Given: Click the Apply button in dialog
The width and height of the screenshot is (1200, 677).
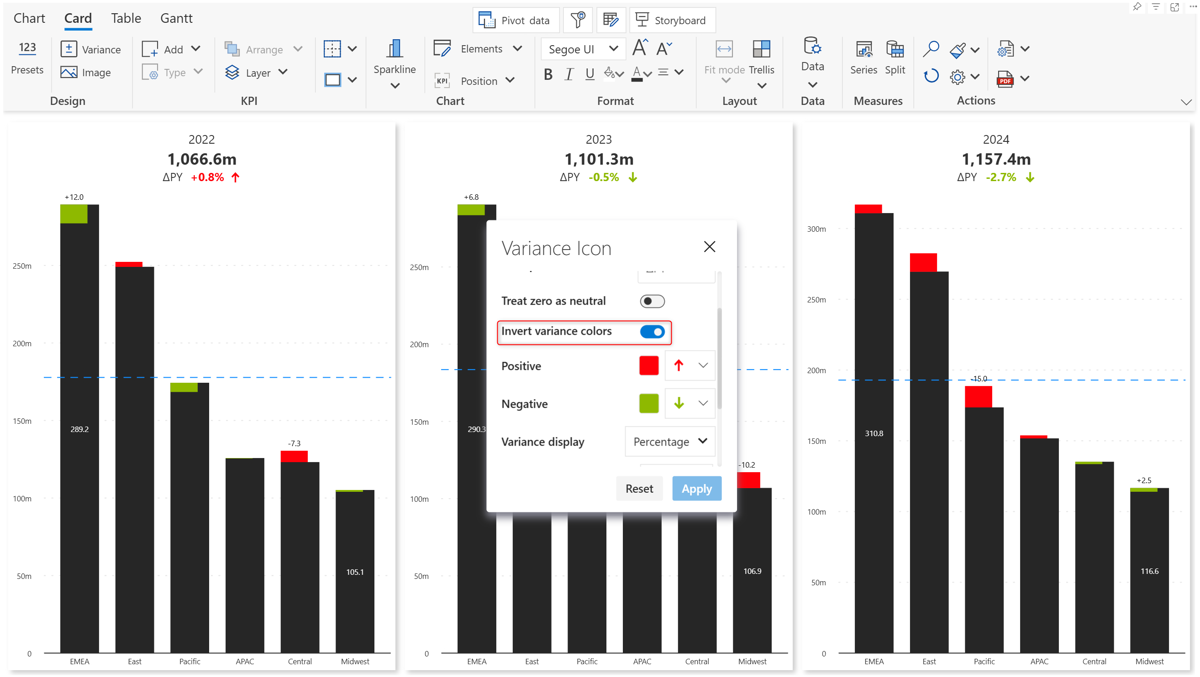Looking at the screenshot, I should coord(696,489).
